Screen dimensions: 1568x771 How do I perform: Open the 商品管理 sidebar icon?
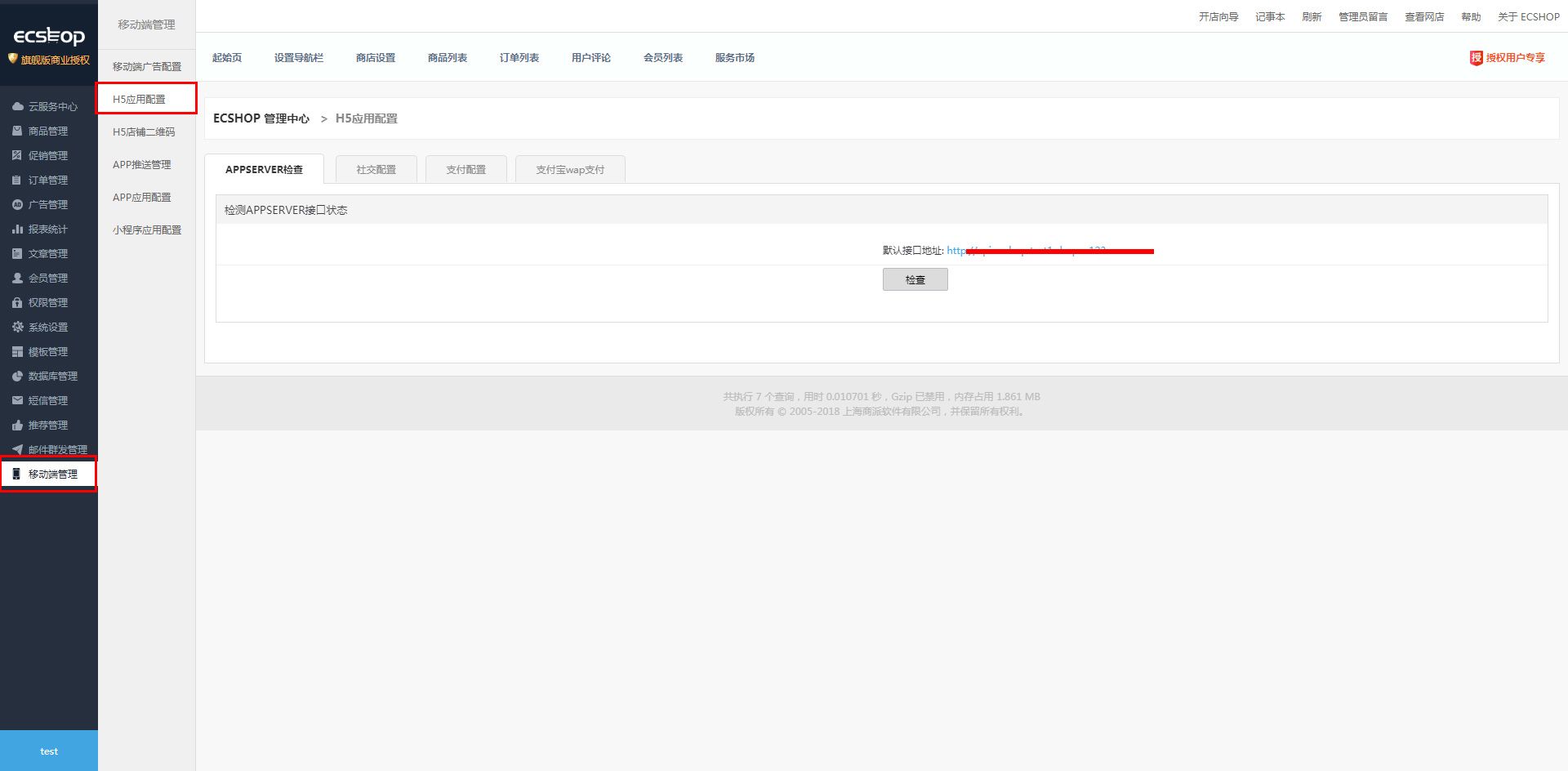pos(16,131)
